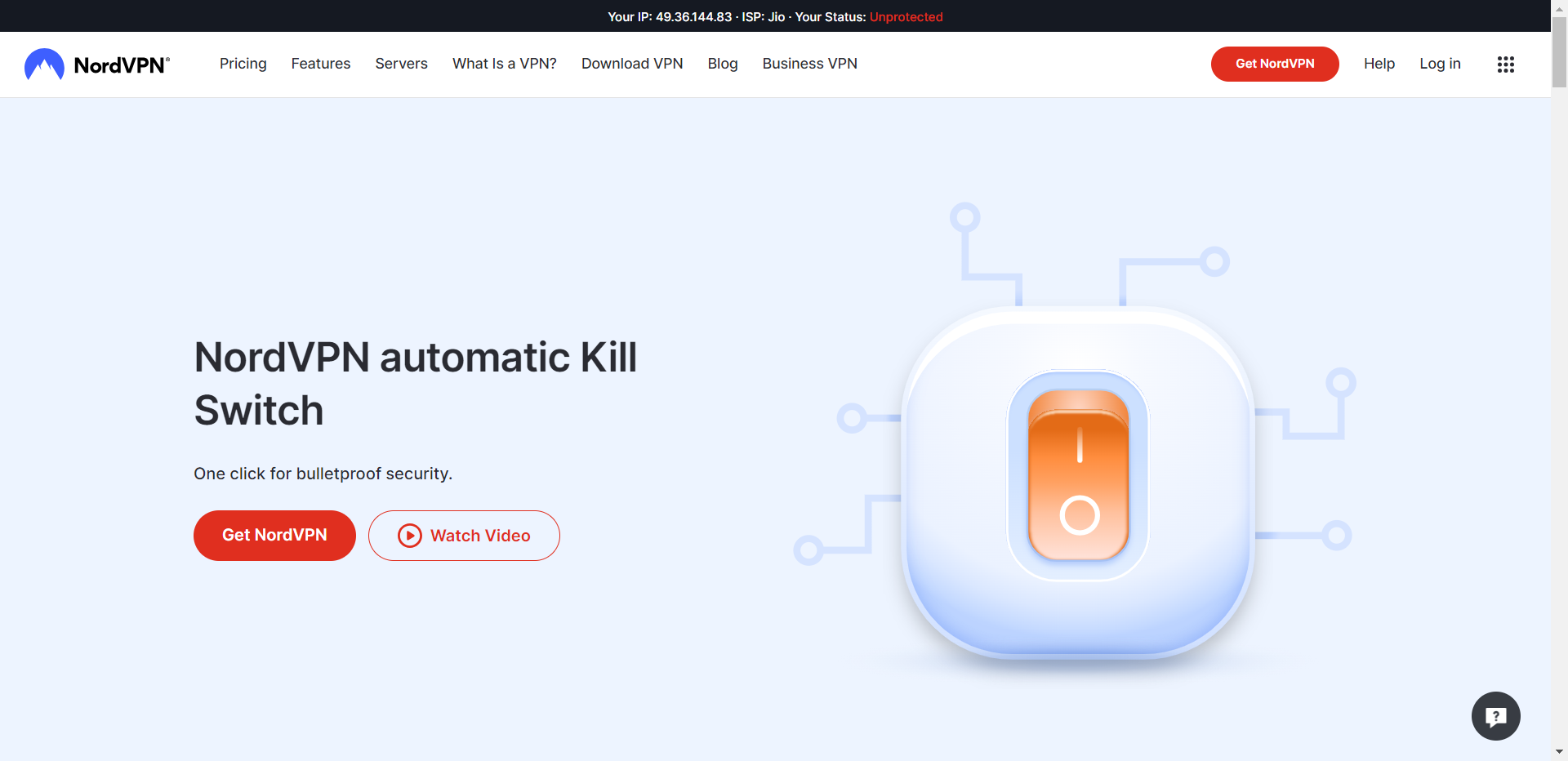The height and width of the screenshot is (761, 1568).
Task: Open the Blog link
Action: click(723, 64)
